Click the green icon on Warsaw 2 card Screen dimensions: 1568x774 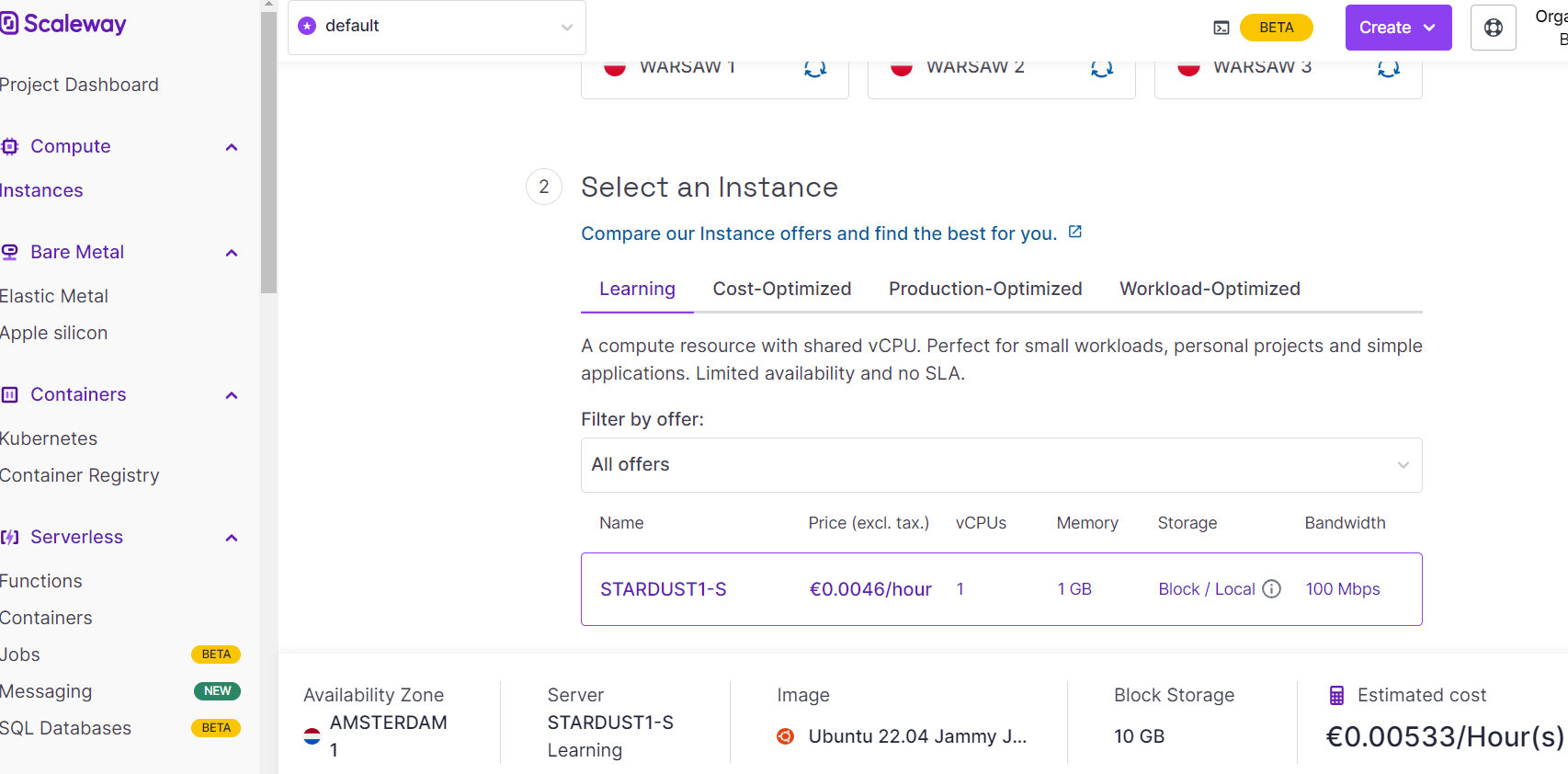(1102, 68)
